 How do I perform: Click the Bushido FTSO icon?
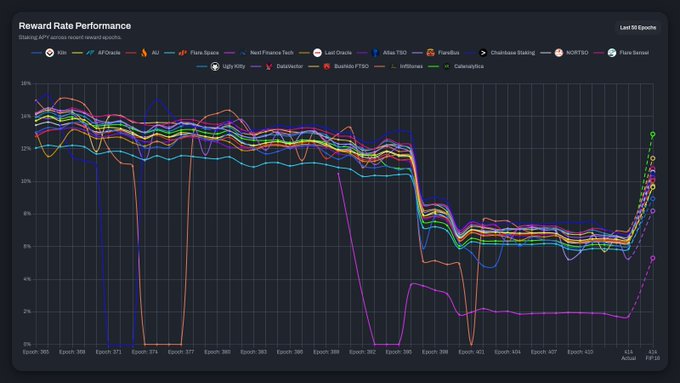[x=327, y=66]
